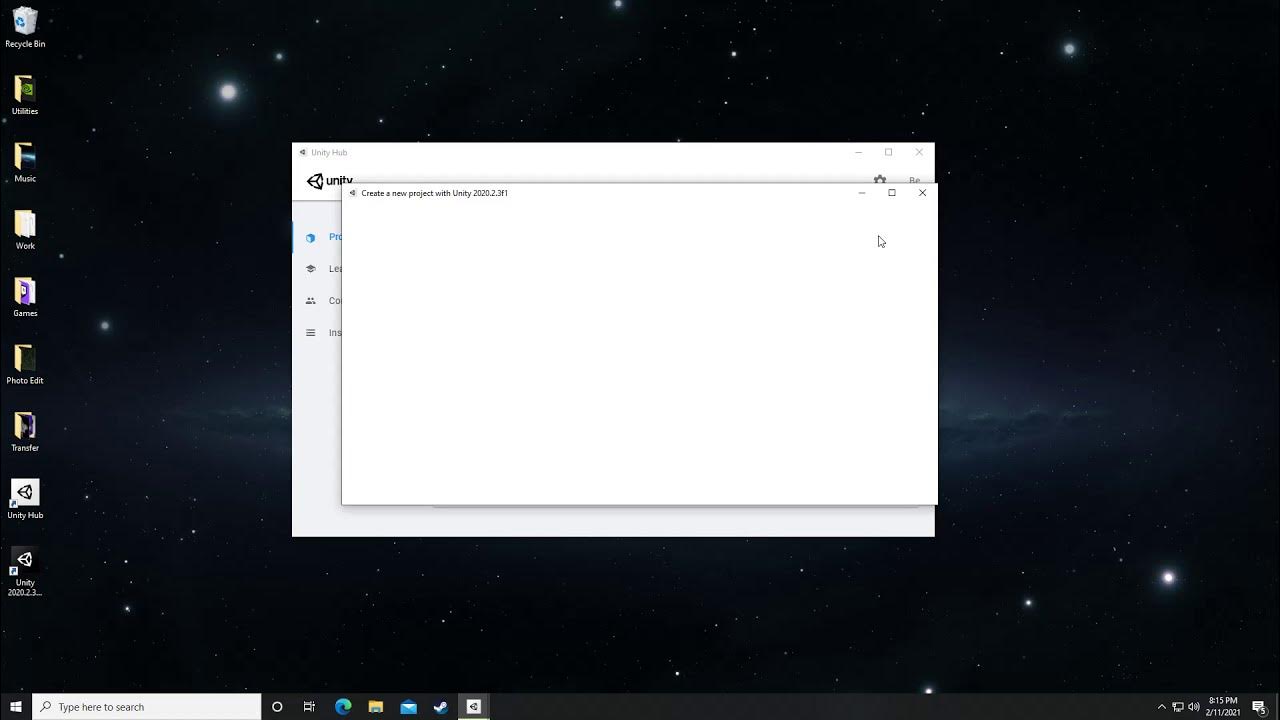The height and width of the screenshot is (720, 1280).
Task: Open the Mail app from taskbar
Action: (408, 707)
